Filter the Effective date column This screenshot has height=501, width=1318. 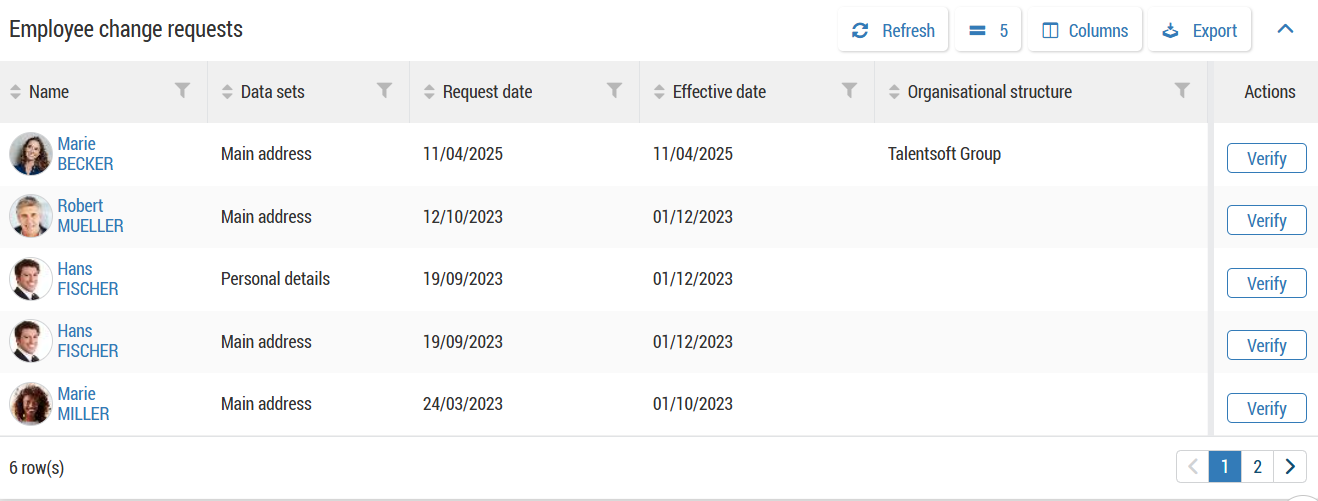849,91
